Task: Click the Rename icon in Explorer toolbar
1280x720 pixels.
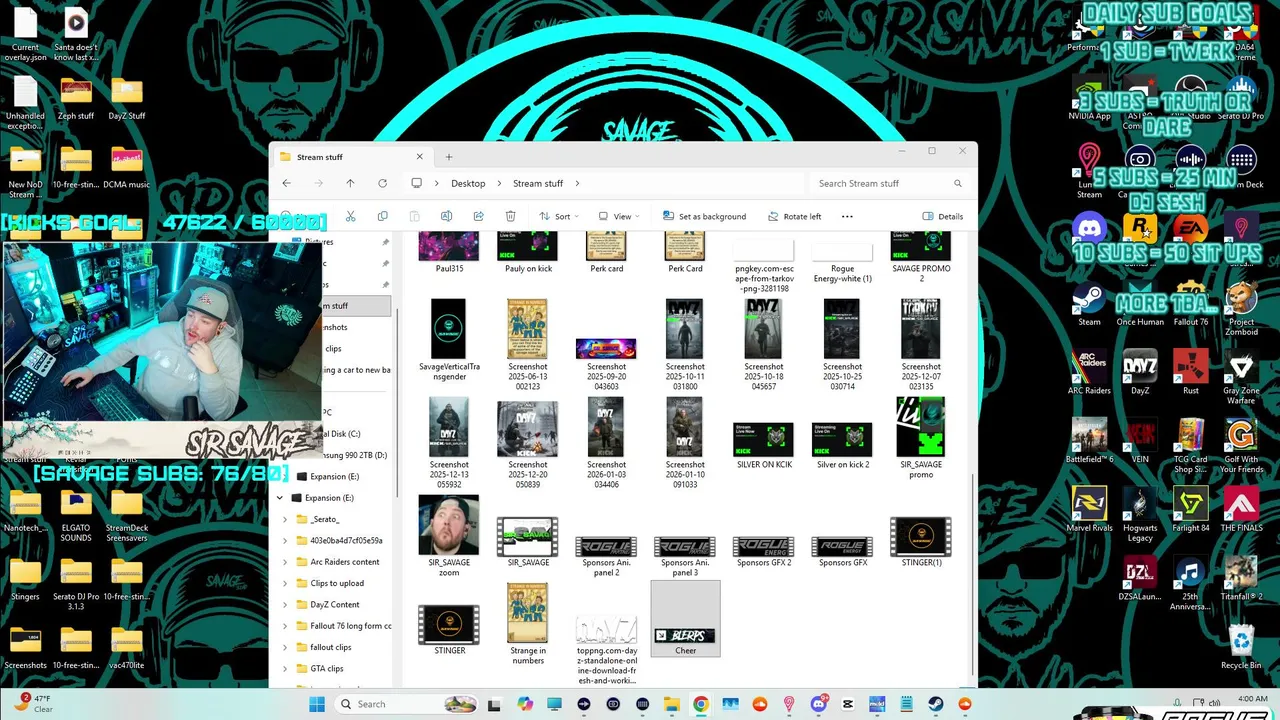Action: (x=446, y=216)
